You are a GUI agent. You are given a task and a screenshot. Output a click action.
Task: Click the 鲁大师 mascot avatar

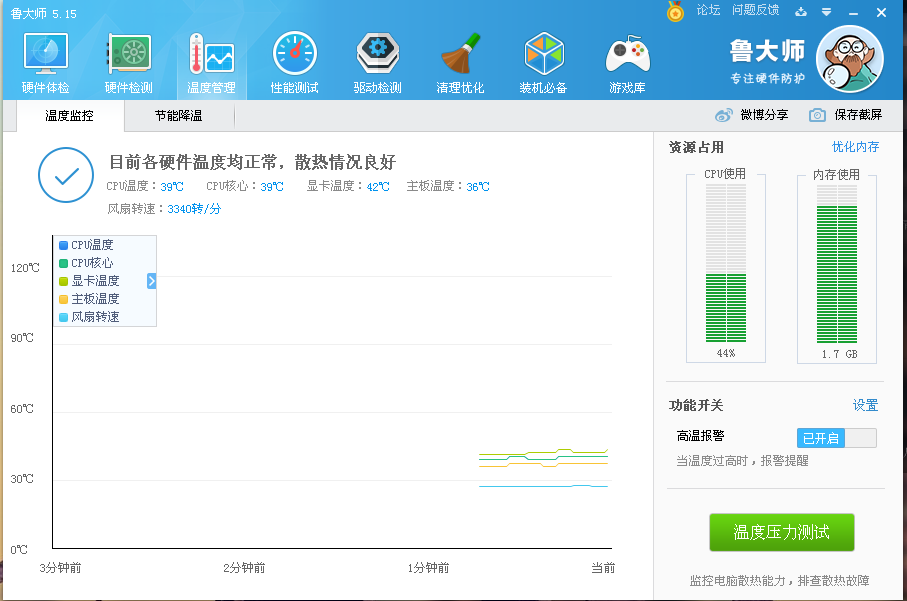850,58
